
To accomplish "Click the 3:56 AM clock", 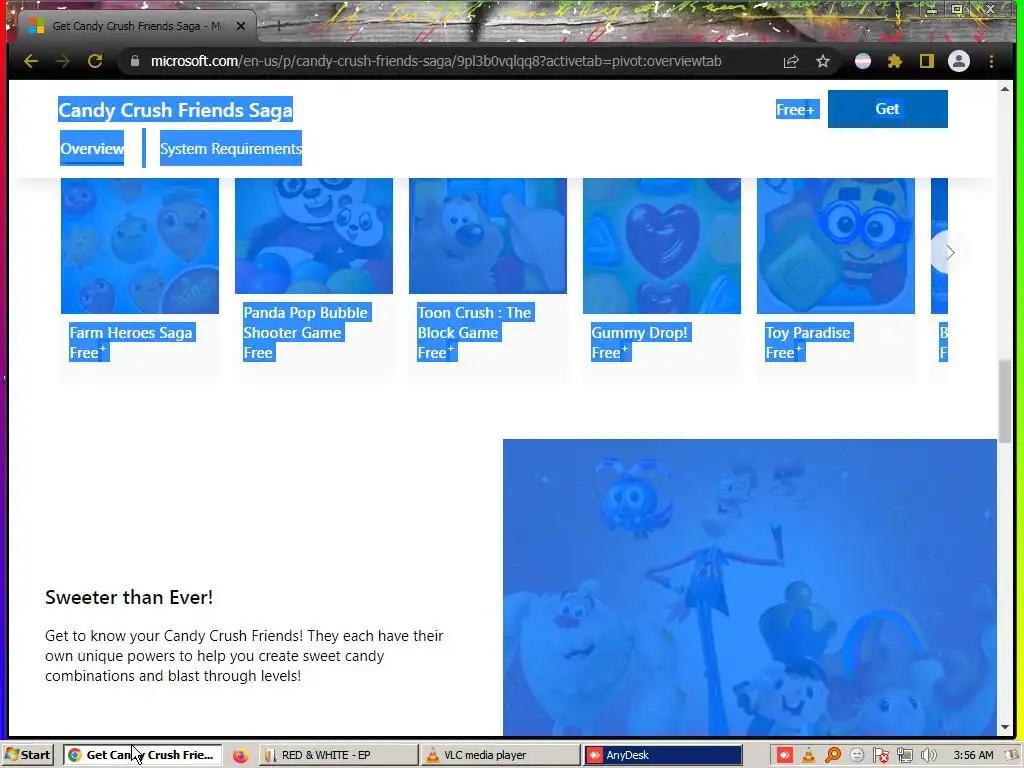I will click(973, 755).
